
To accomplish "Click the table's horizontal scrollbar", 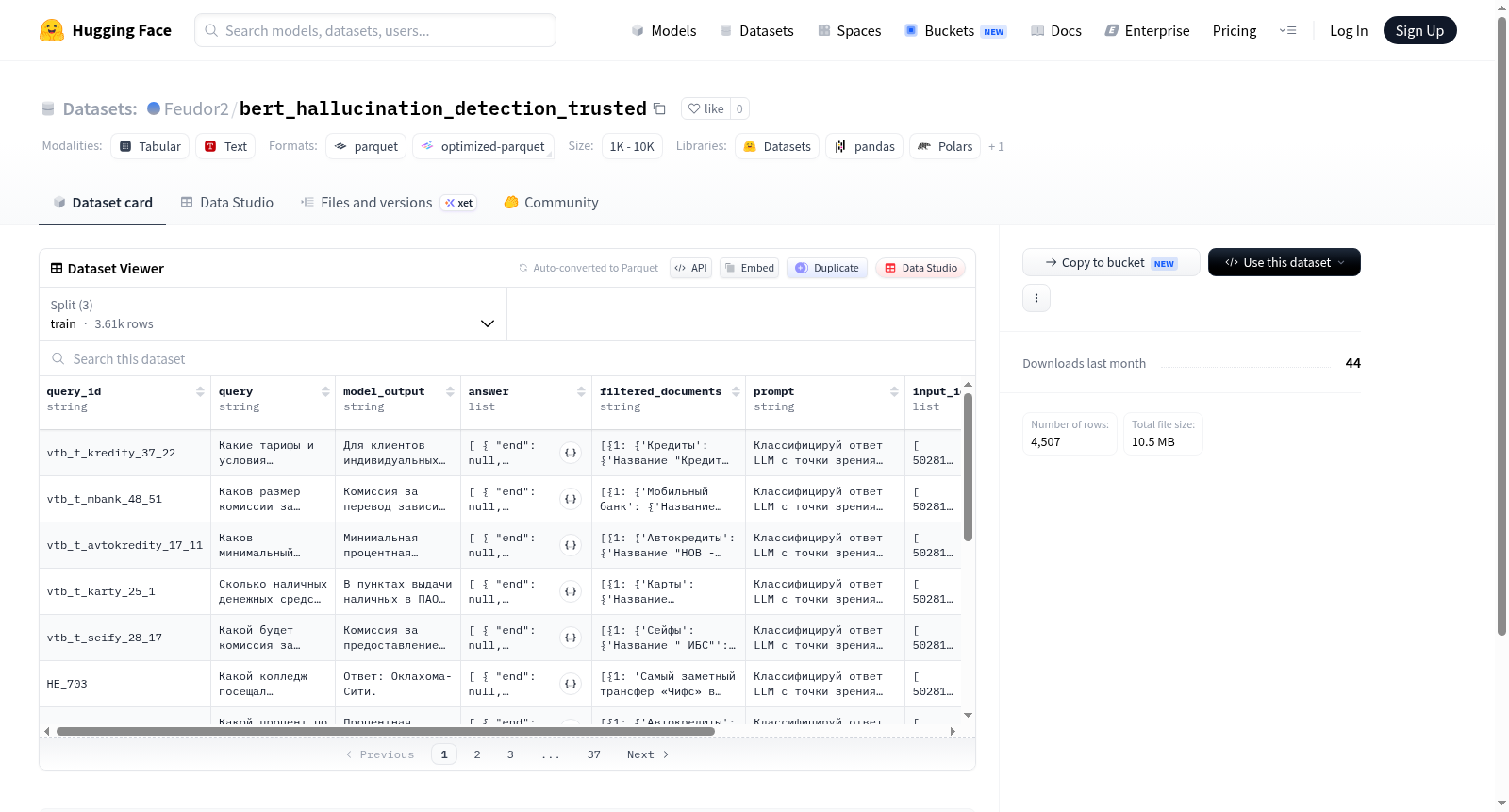I will click(x=386, y=731).
